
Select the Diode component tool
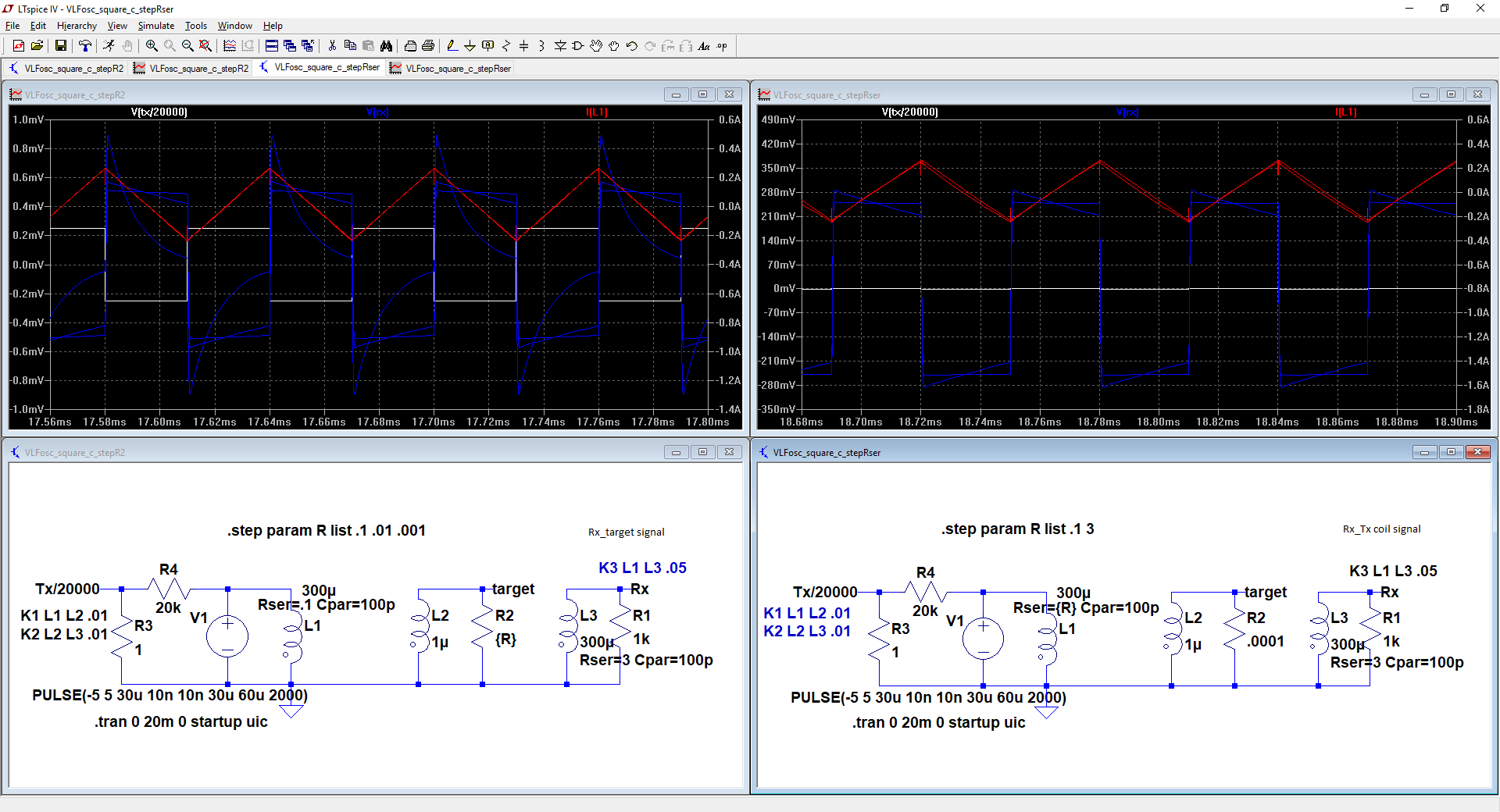pos(560,46)
